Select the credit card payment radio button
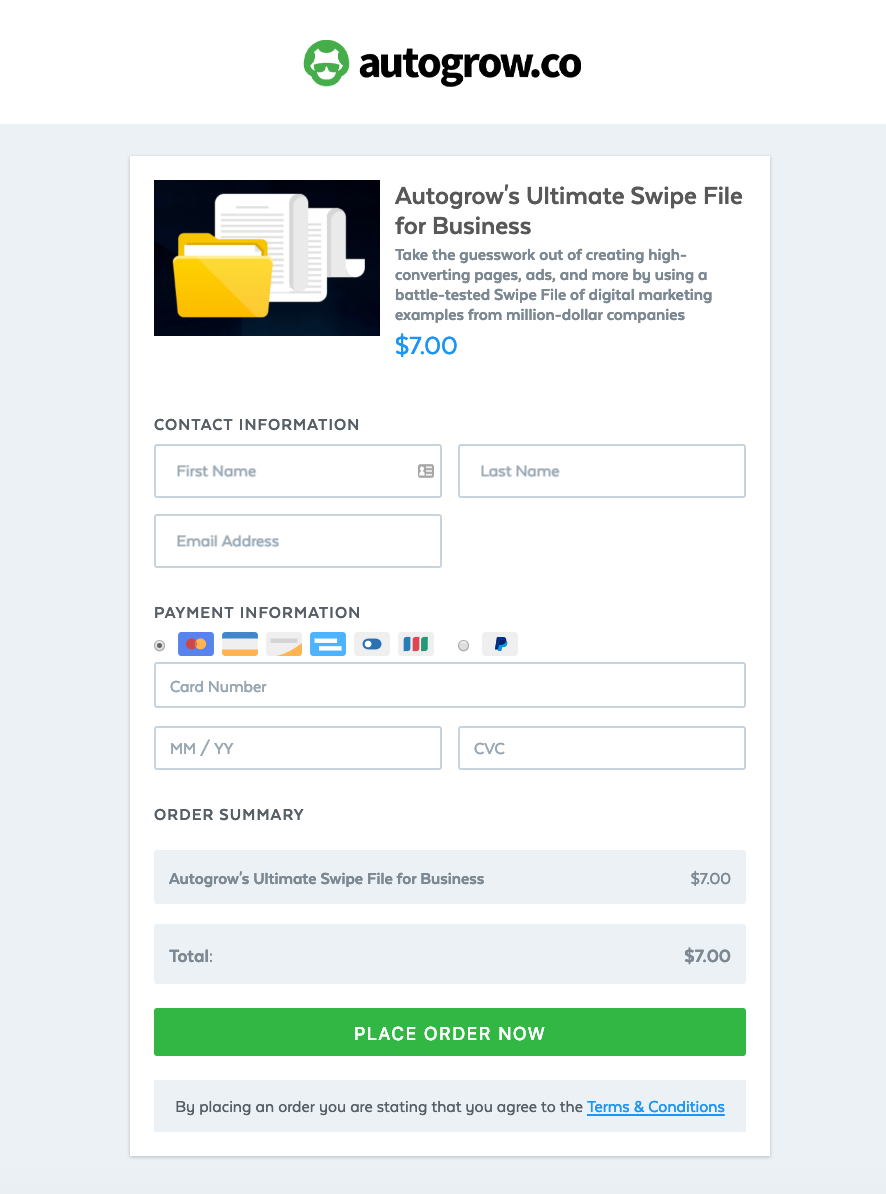 click(x=159, y=645)
